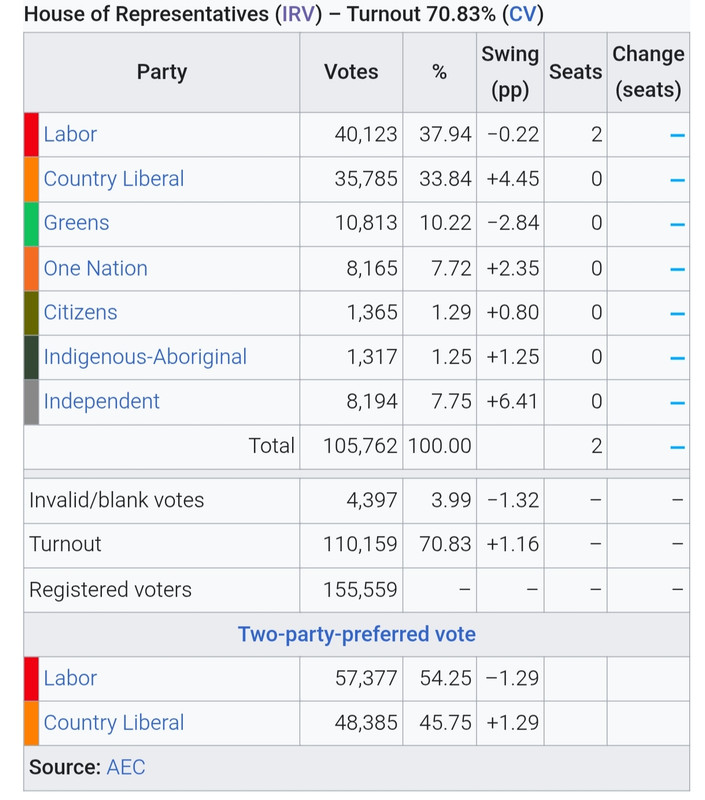Click the Votes column header
The width and height of the screenshot is (705, 800).
point(351,72)
